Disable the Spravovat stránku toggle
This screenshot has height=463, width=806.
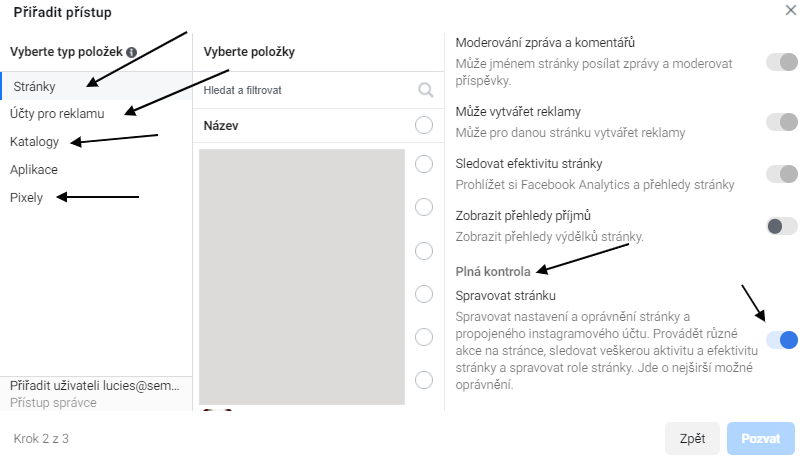pos(781,340)
